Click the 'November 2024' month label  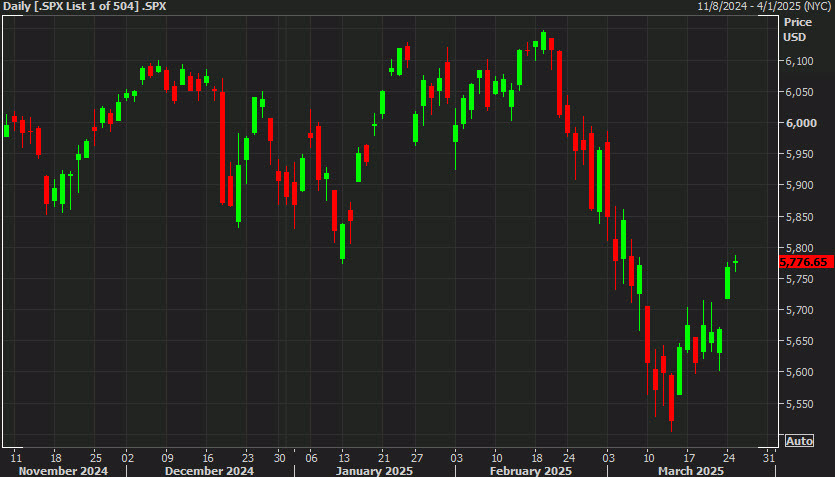(x=63, y=471)
